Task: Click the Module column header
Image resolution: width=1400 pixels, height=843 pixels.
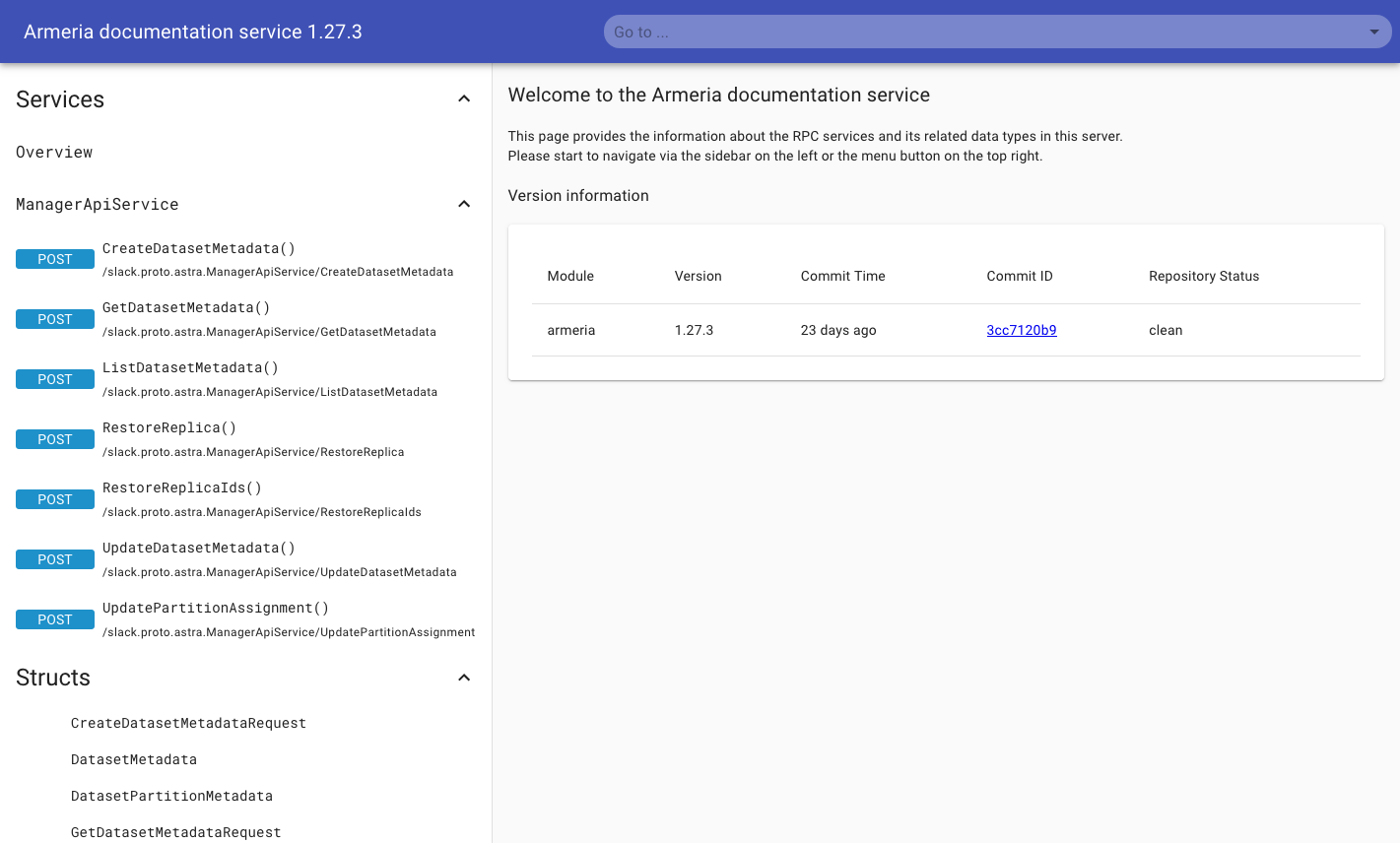Action: 570,276
